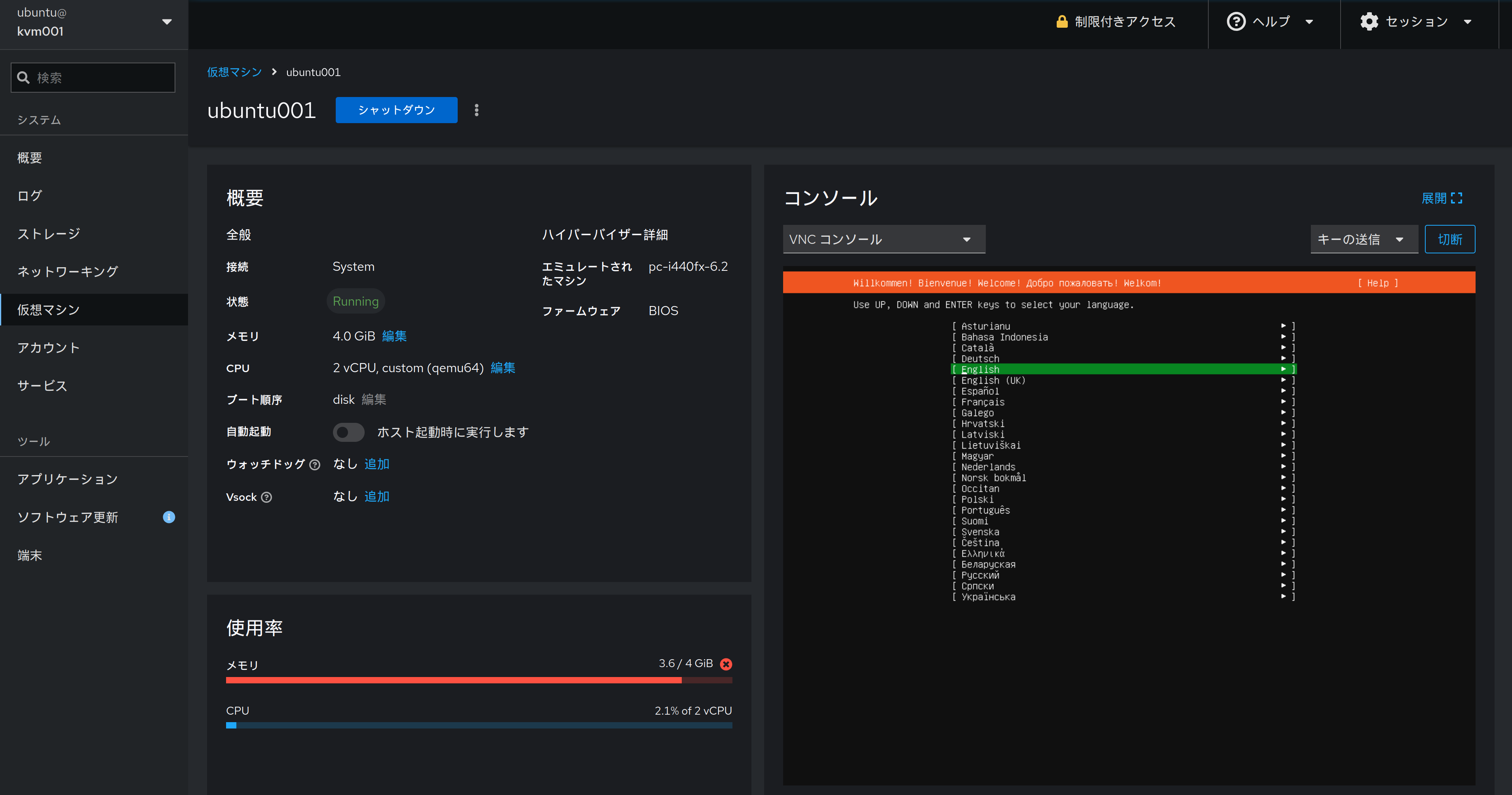Open ネットワーキング in the sidebar

tap(94, 272)
